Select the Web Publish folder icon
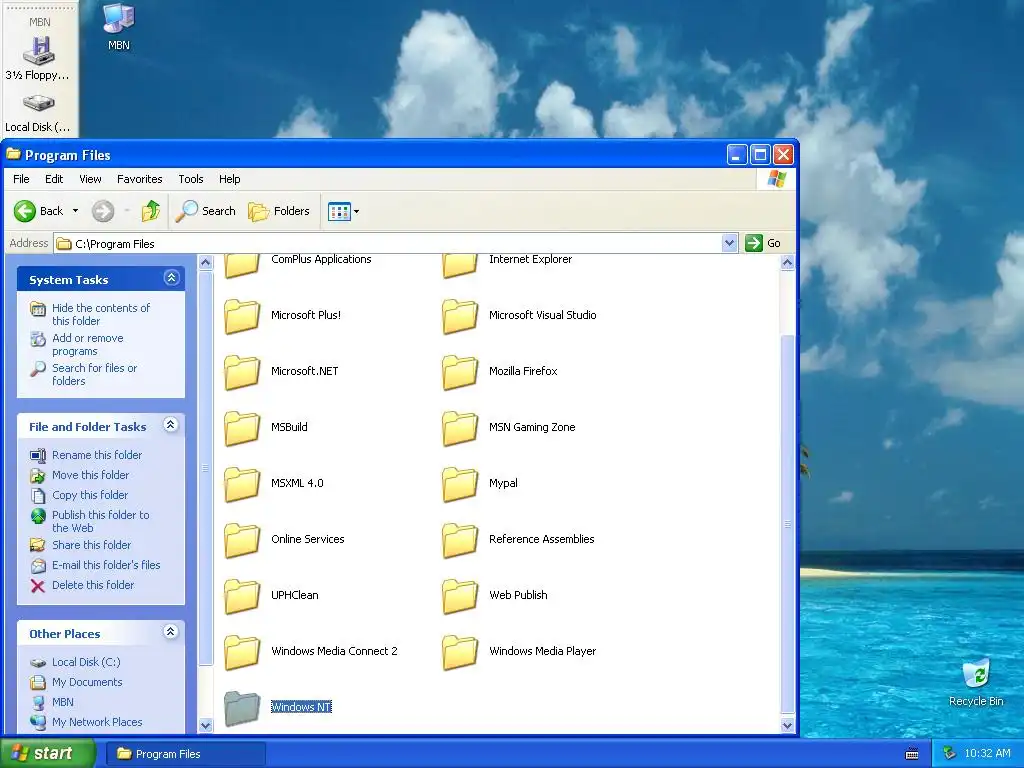The height and width of the screenshot is (768, 1024). 460,597
